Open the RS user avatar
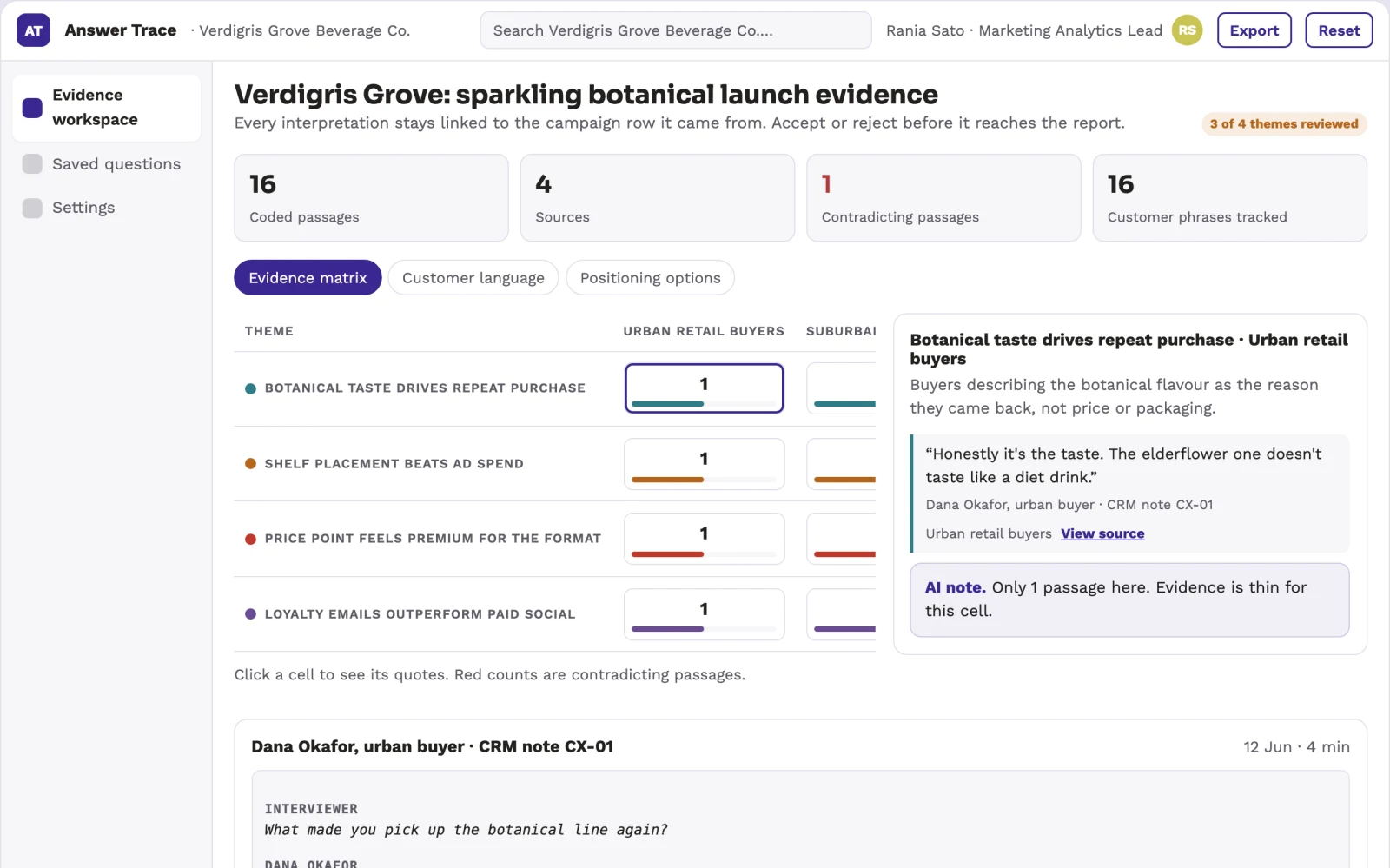The width and height of the screenshot is (1390, 868). [x=1187, y=30]
